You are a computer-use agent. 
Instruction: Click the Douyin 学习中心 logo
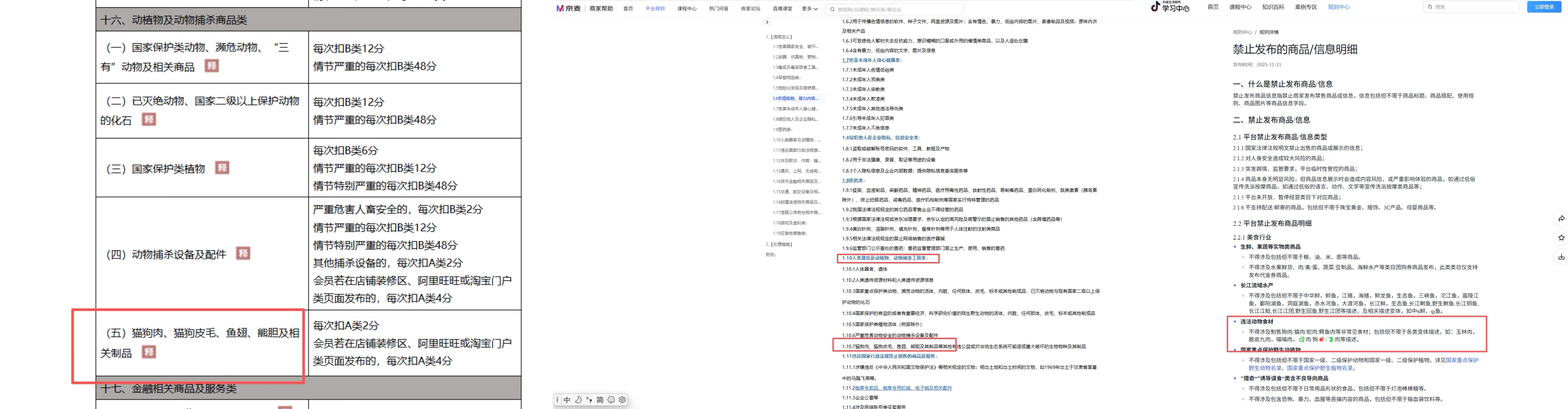tap(1169, 7)
